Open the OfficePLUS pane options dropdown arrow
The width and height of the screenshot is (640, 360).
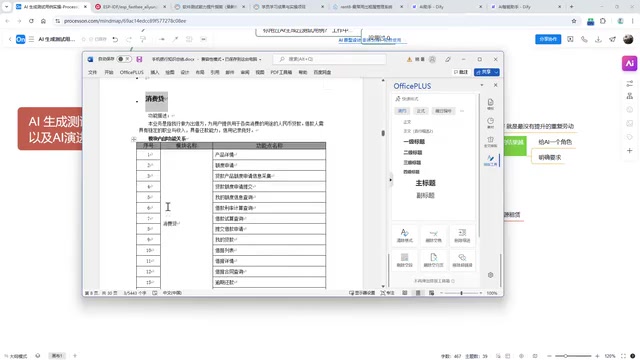click(482, 85)
